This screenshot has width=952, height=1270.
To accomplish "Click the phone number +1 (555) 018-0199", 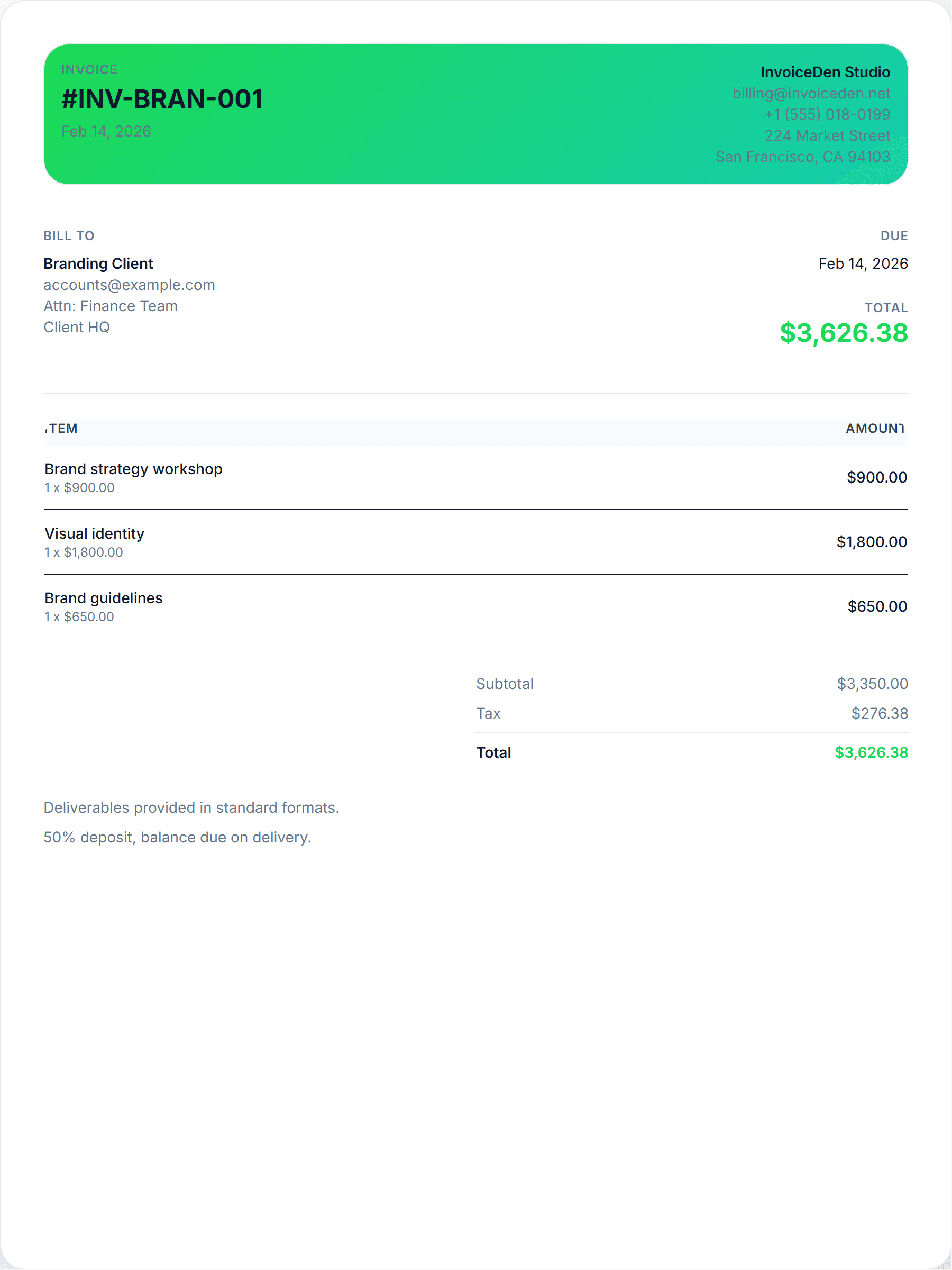I will pyautogui.click(x=826, y=114).
